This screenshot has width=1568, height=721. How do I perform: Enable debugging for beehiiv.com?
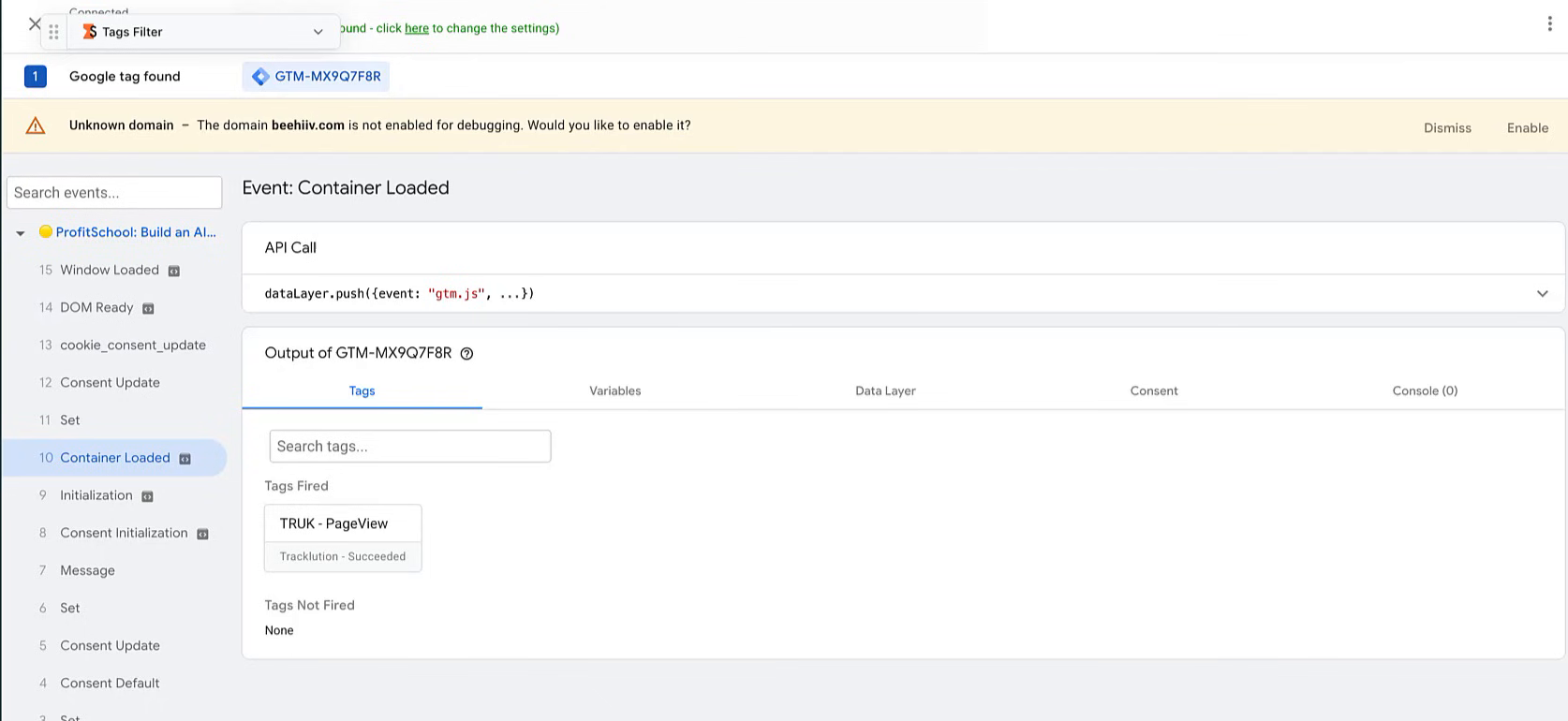(x=1527, y=128)
